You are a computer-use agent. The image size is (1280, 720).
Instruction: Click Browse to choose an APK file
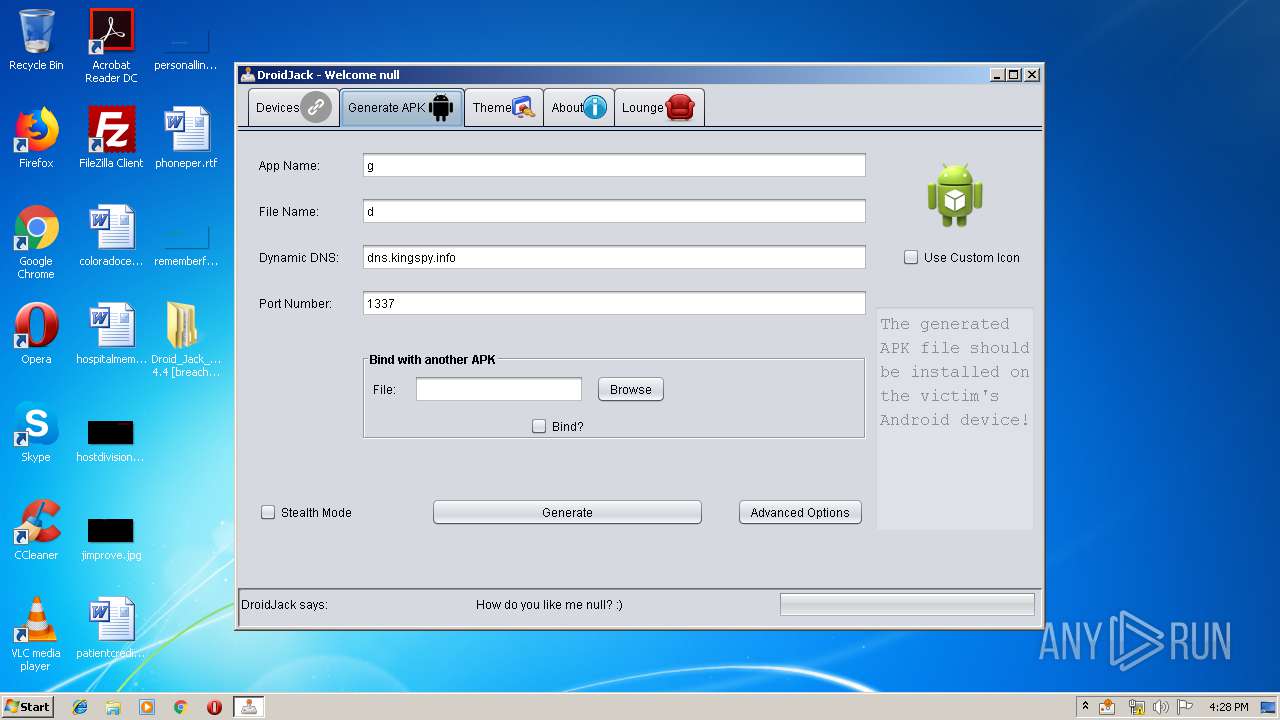[x=631, y=389]
